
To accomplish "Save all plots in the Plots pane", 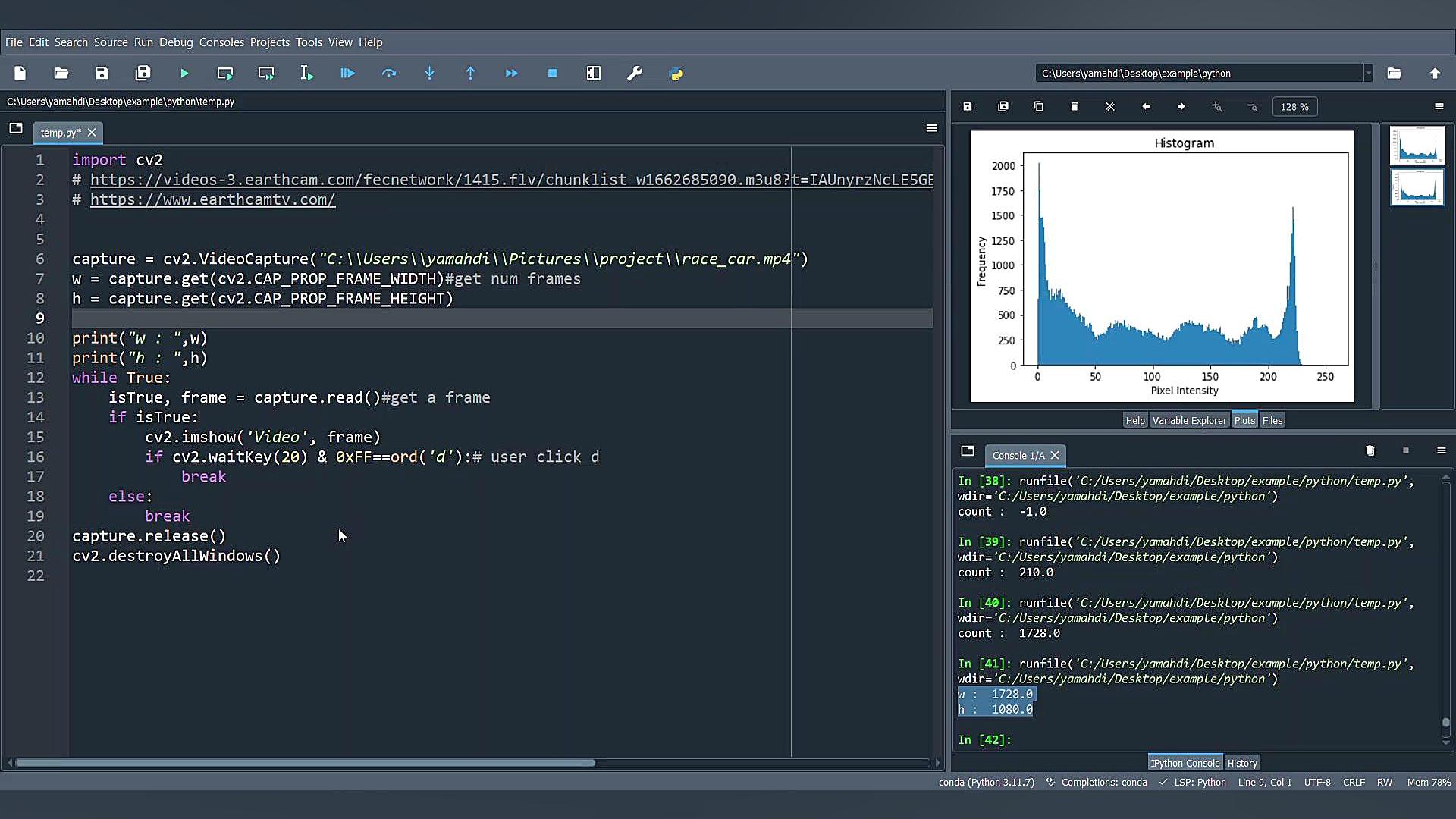I will click(x=1003, y=107).
